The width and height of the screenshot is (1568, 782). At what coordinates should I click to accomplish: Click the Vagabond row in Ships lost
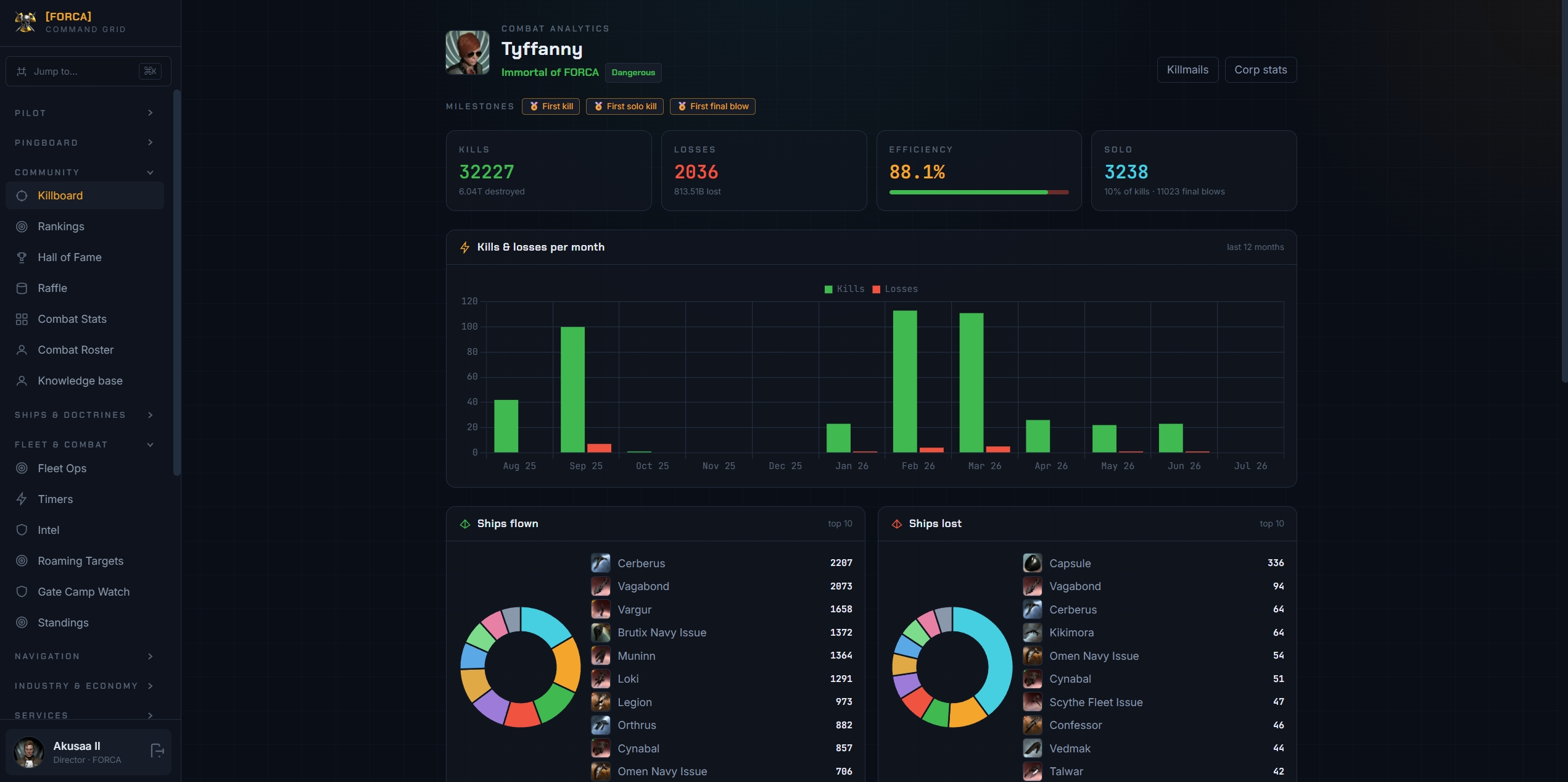pos(1153,586)
